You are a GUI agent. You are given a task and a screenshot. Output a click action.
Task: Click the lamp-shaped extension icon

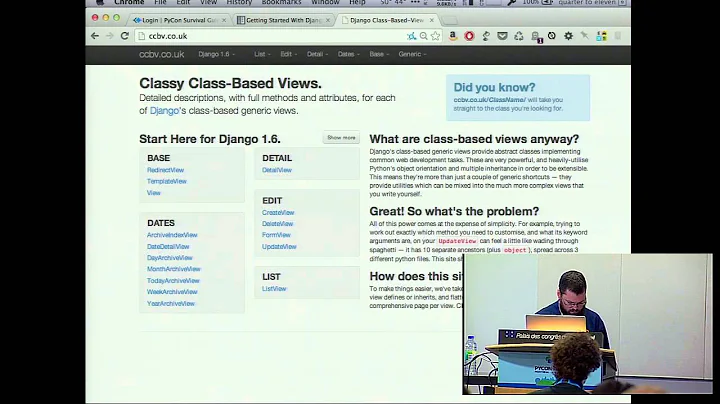(486, 36)
